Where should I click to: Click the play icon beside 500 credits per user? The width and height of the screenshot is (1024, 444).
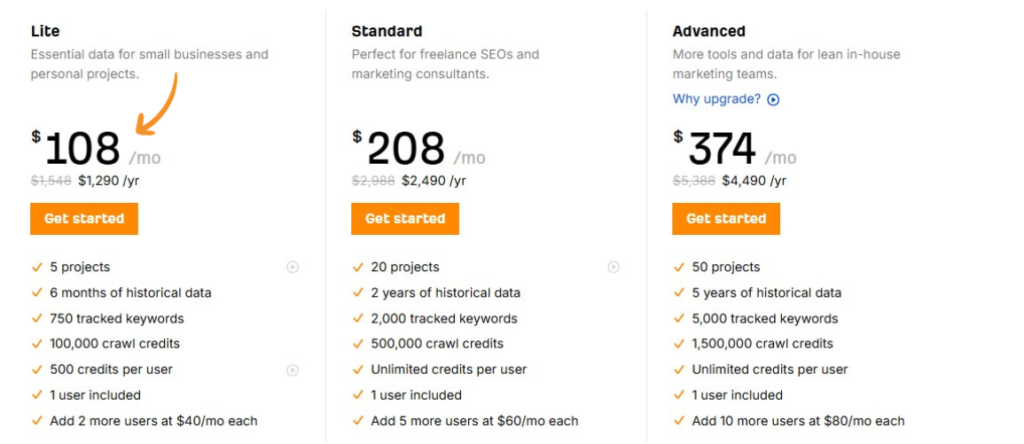[x=292, y=370]
